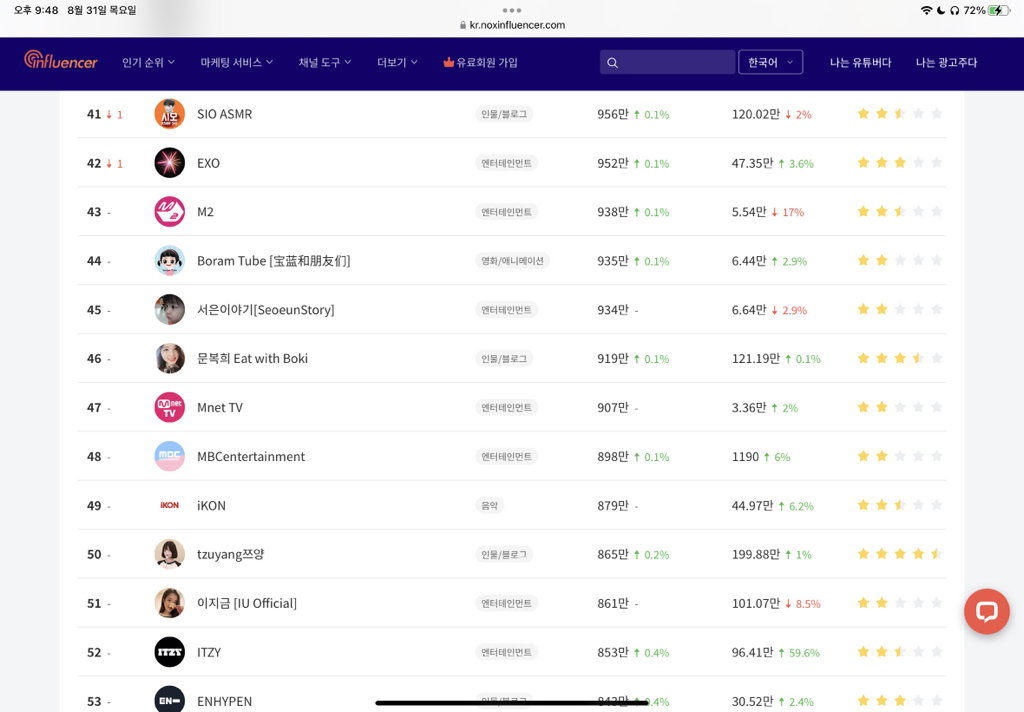Click the search magnifier icon
Image resolution: width=1024 pixels, height=712 pixels.
[x=612, y=63]
